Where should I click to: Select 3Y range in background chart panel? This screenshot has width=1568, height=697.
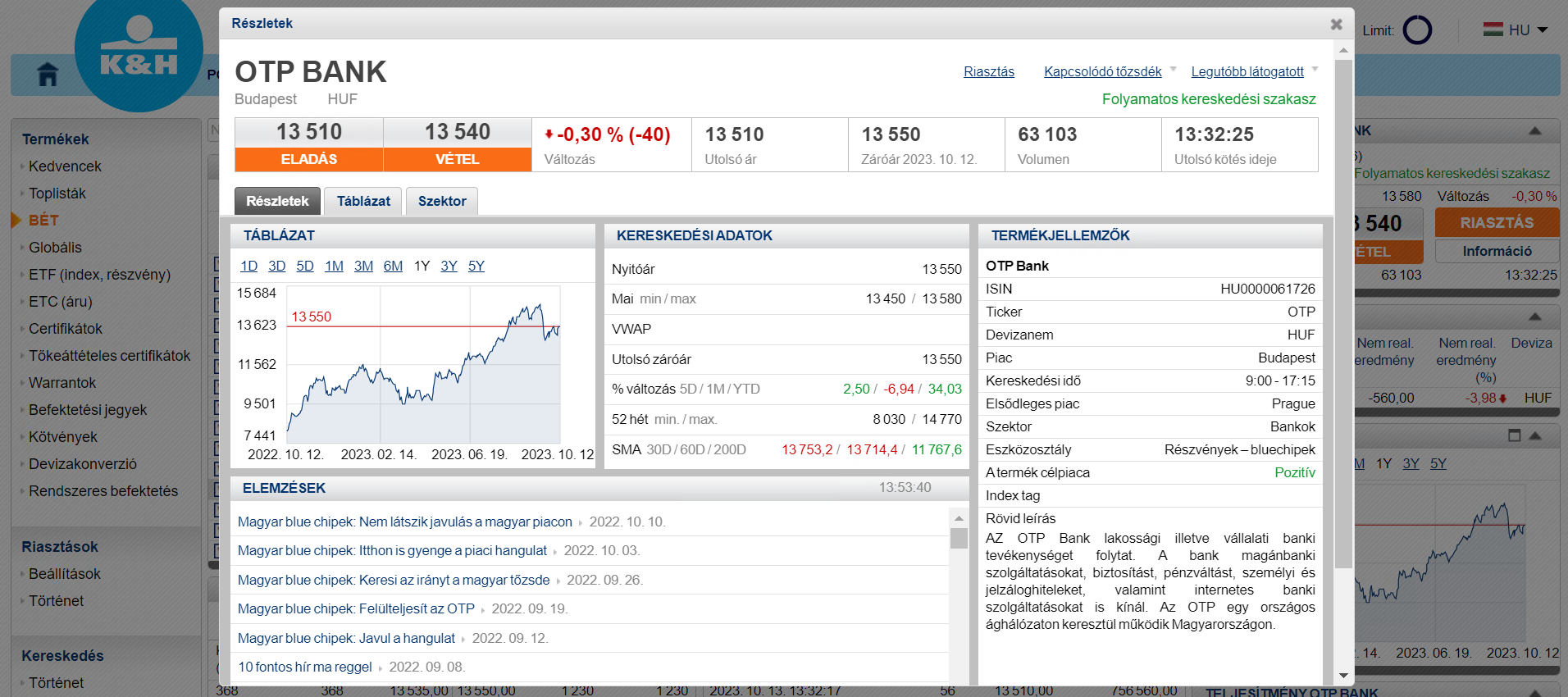point(1411,463)
